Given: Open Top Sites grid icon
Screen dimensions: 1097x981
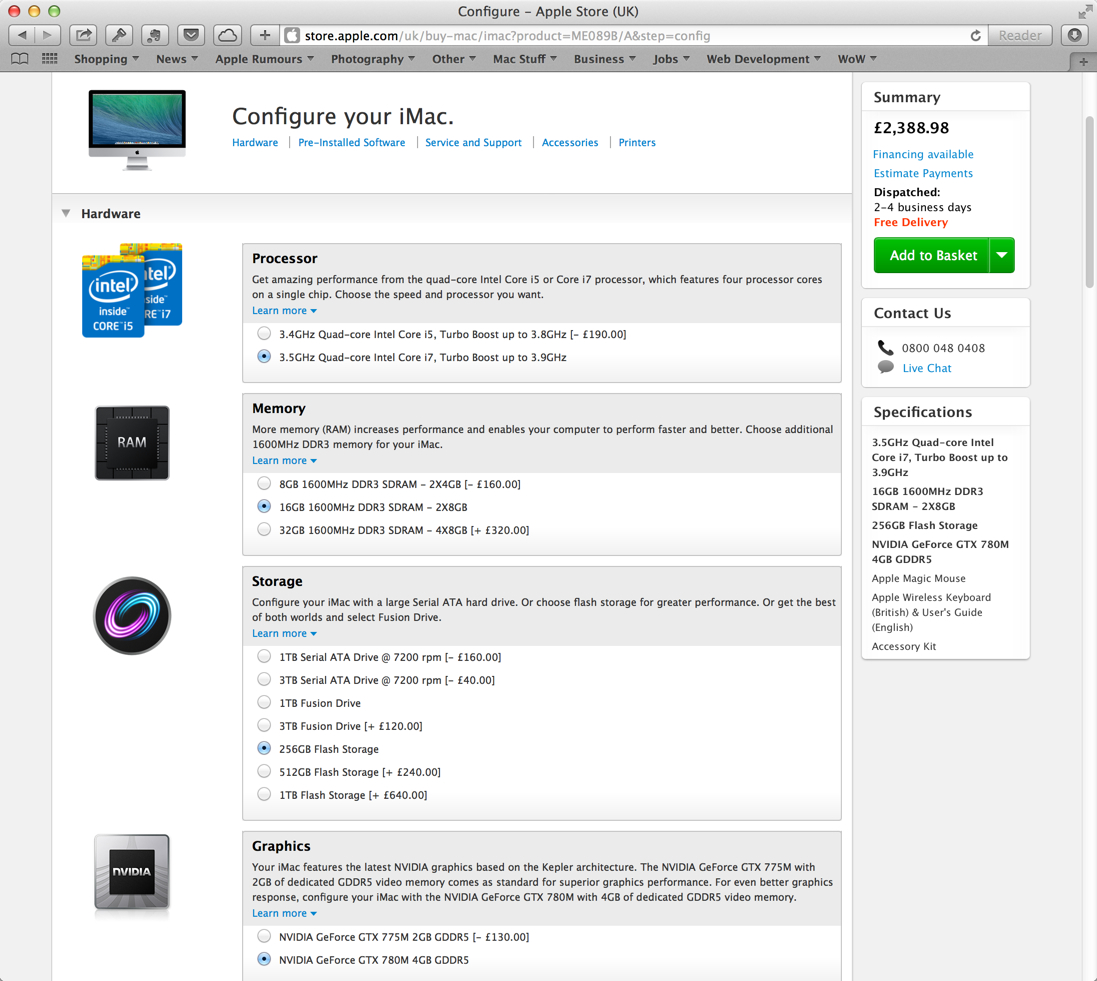Looking at the screenshot, I should 50,59.
